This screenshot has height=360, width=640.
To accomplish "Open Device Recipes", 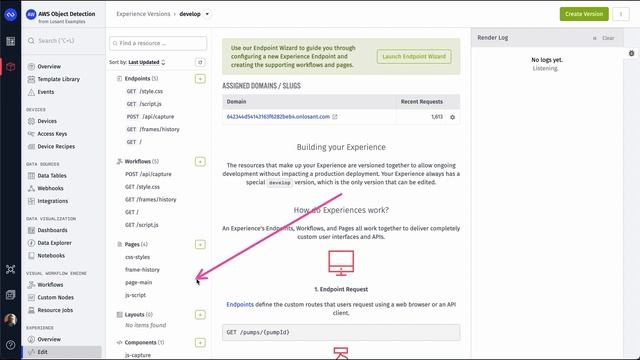I will point(56,146).
